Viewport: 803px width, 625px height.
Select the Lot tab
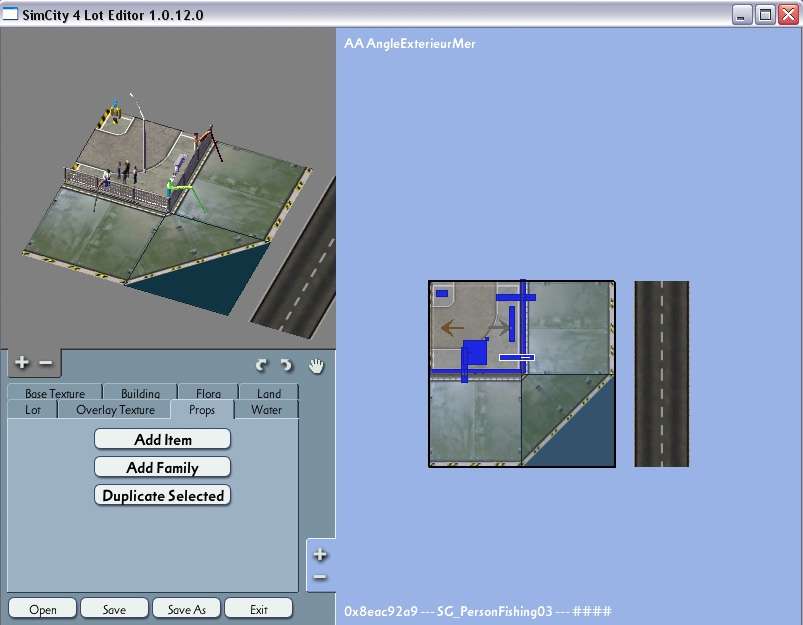coord(33,410)
